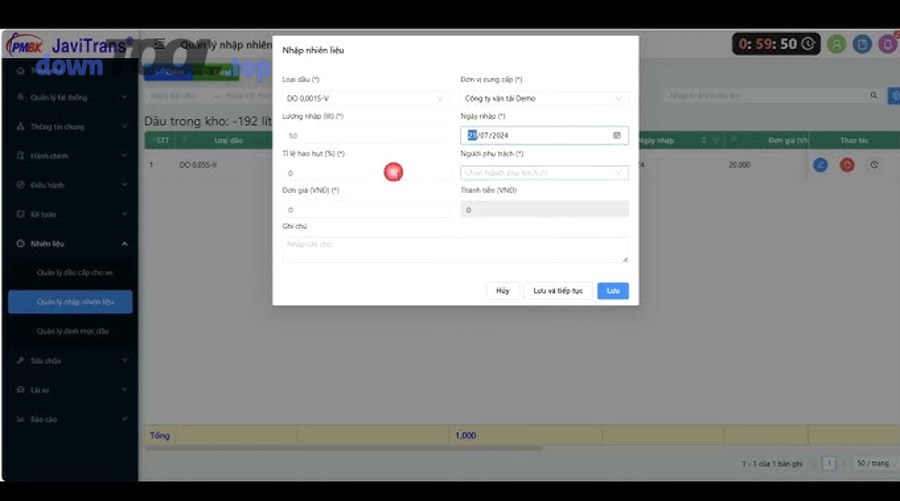Click the calendar icon in Ngày nhập field

click(x=617, y=135)
